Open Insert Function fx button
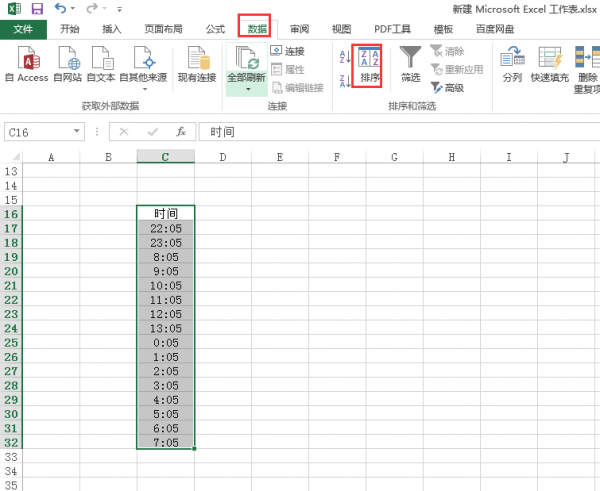This screenshot has height=491, width=600. click(181, 132)
